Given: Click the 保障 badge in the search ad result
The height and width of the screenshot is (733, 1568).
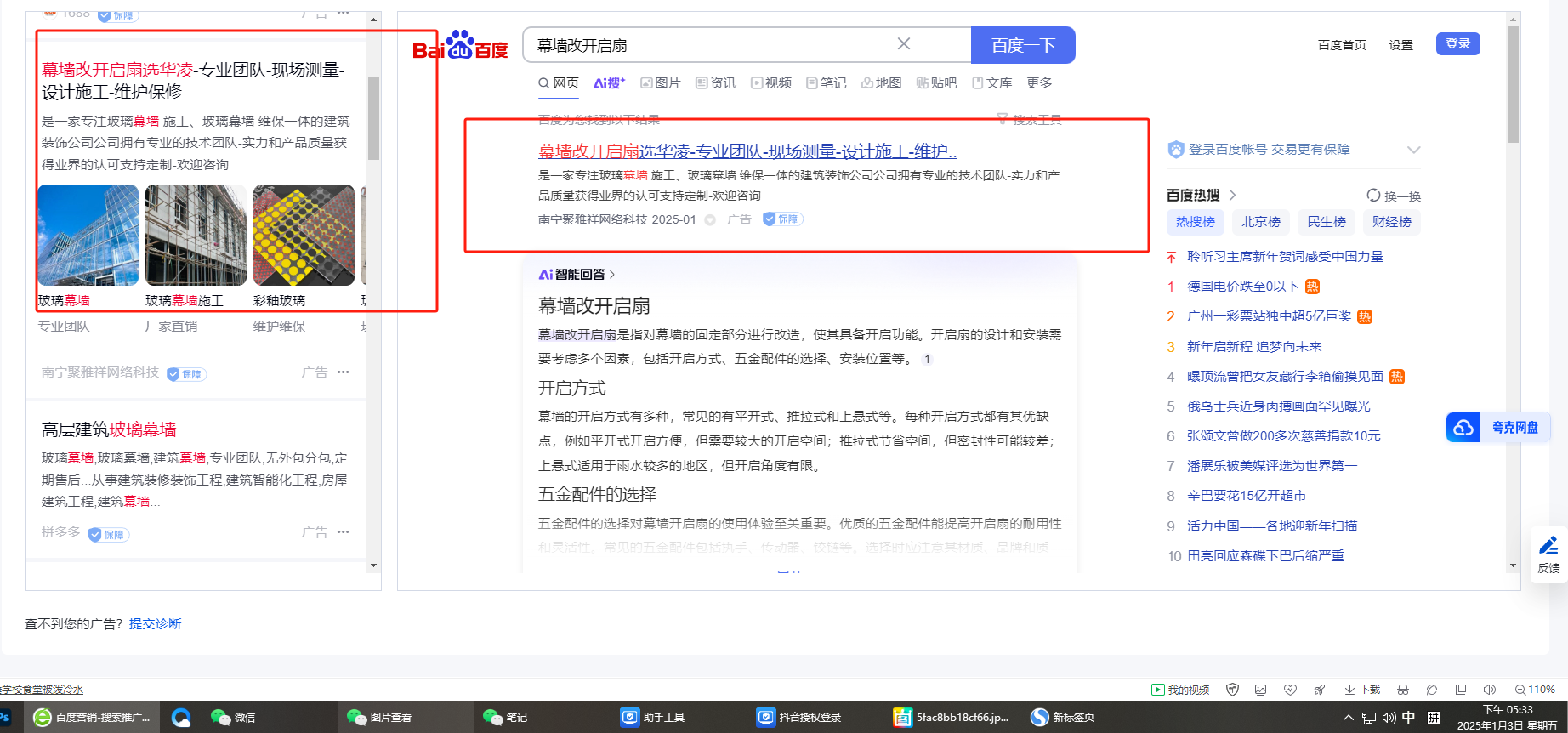Looking at the screenshot, I should pyautogui.click(x=782, y=219).
